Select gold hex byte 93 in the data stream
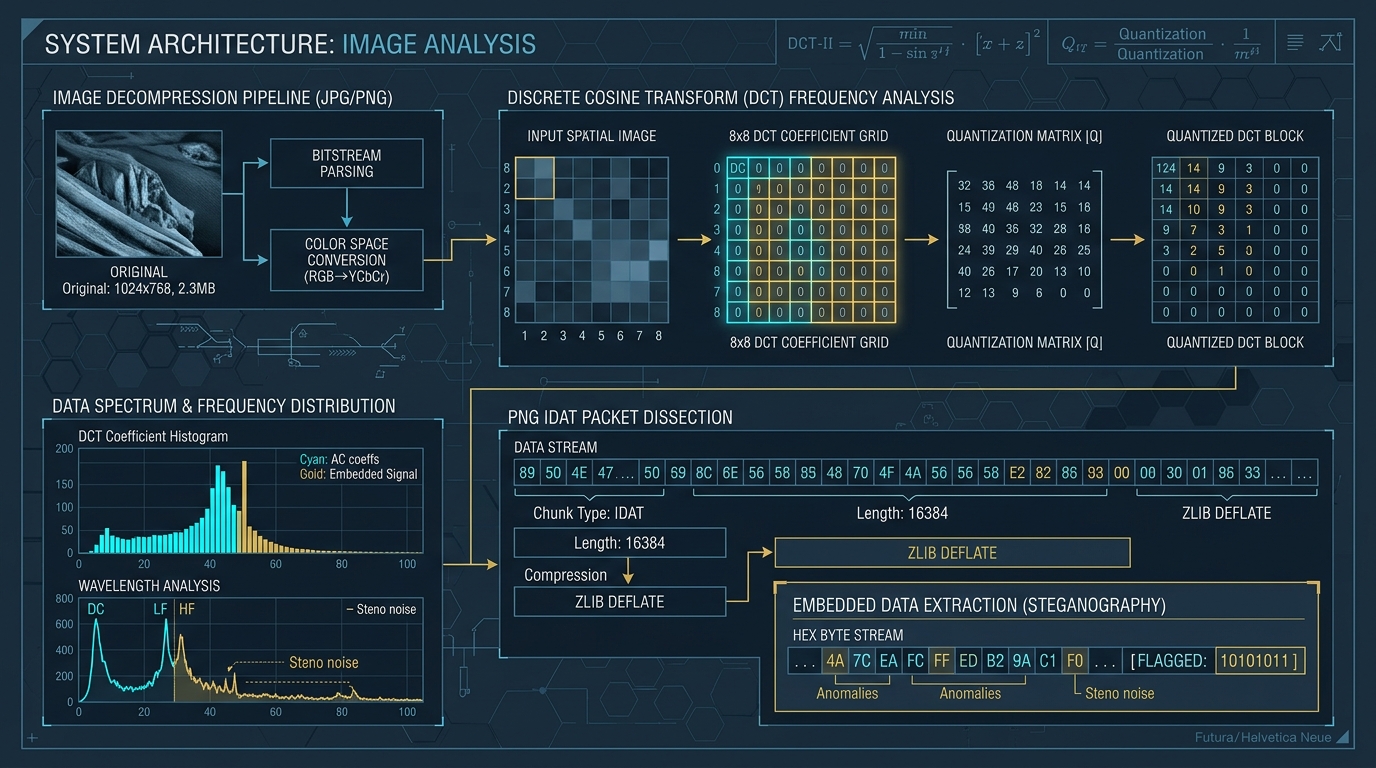The image size is (1376, 768). coord(1095,472)
